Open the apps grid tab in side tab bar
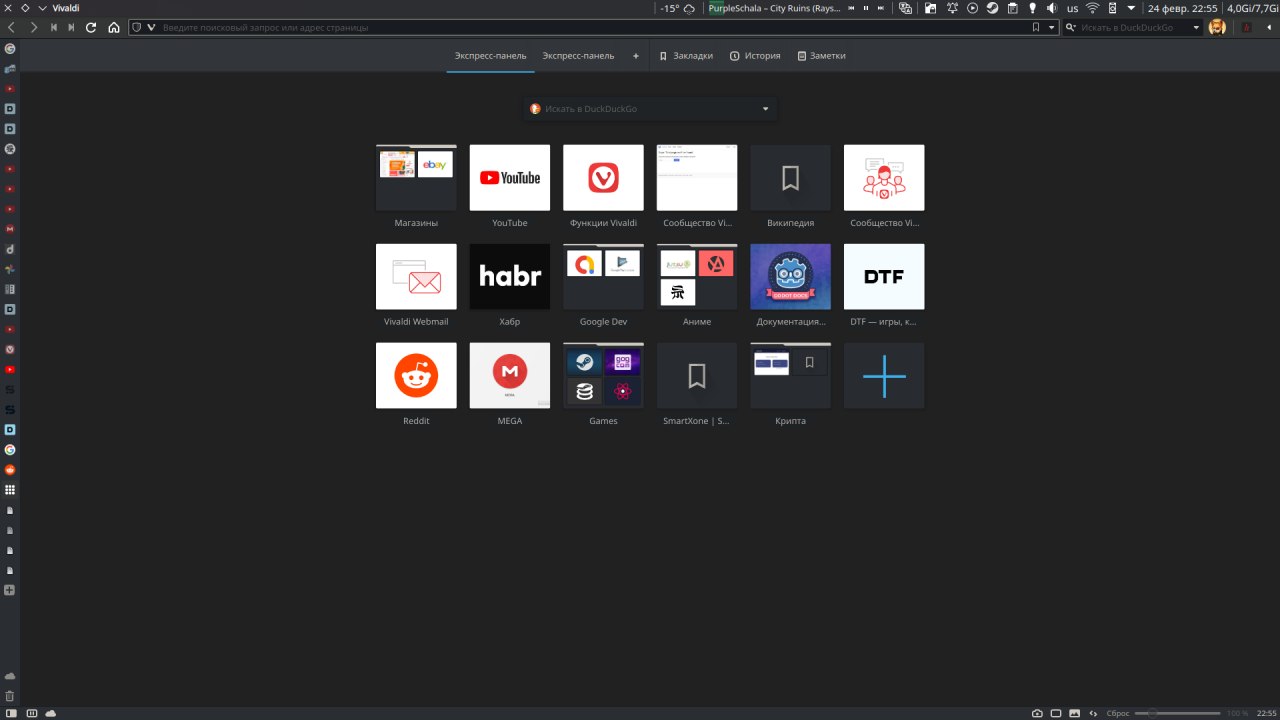Screen dimensions: 1280x720 [x=10, y=490]
